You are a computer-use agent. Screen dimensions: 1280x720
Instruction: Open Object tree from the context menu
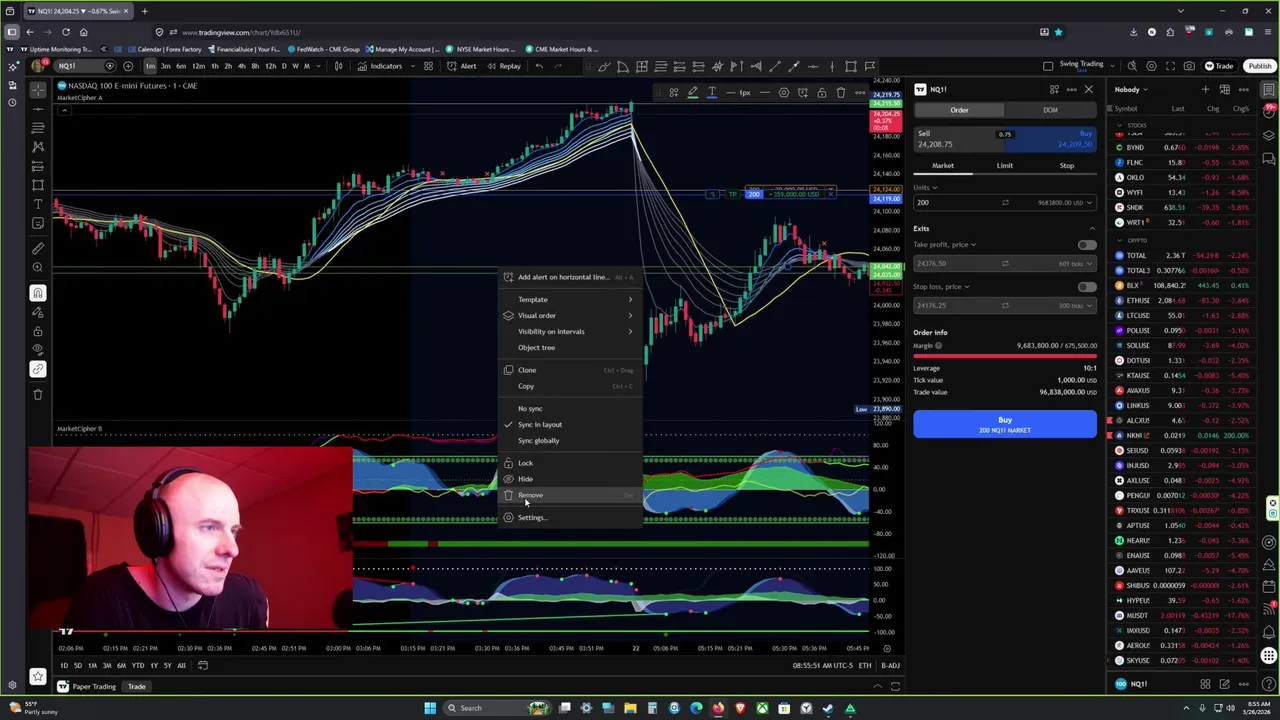570,347
